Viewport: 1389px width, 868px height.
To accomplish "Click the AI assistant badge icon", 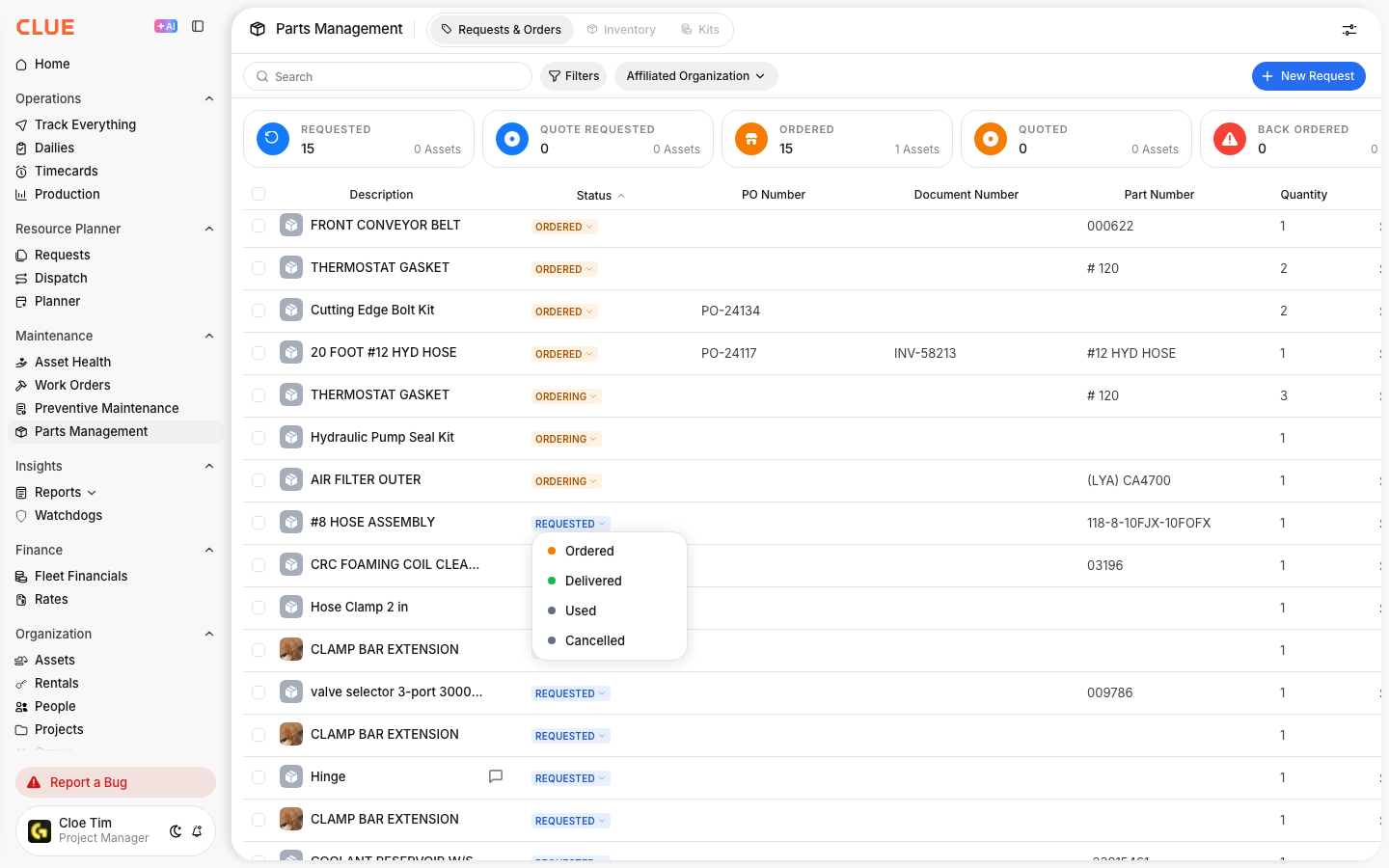I will tap(166, 26).
